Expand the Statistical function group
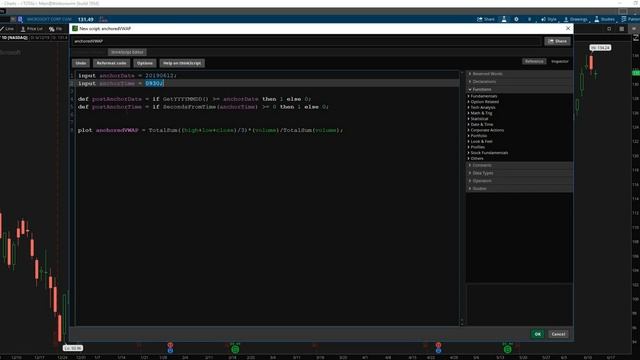640x360 pixels. [479, 119]
